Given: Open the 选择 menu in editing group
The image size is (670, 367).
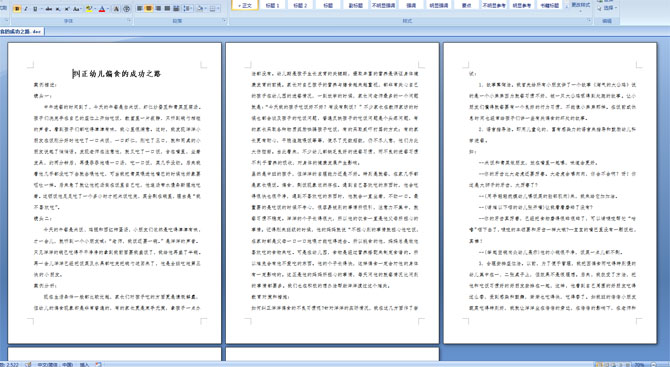Looking at the screenshot, I should coord(608,8).
